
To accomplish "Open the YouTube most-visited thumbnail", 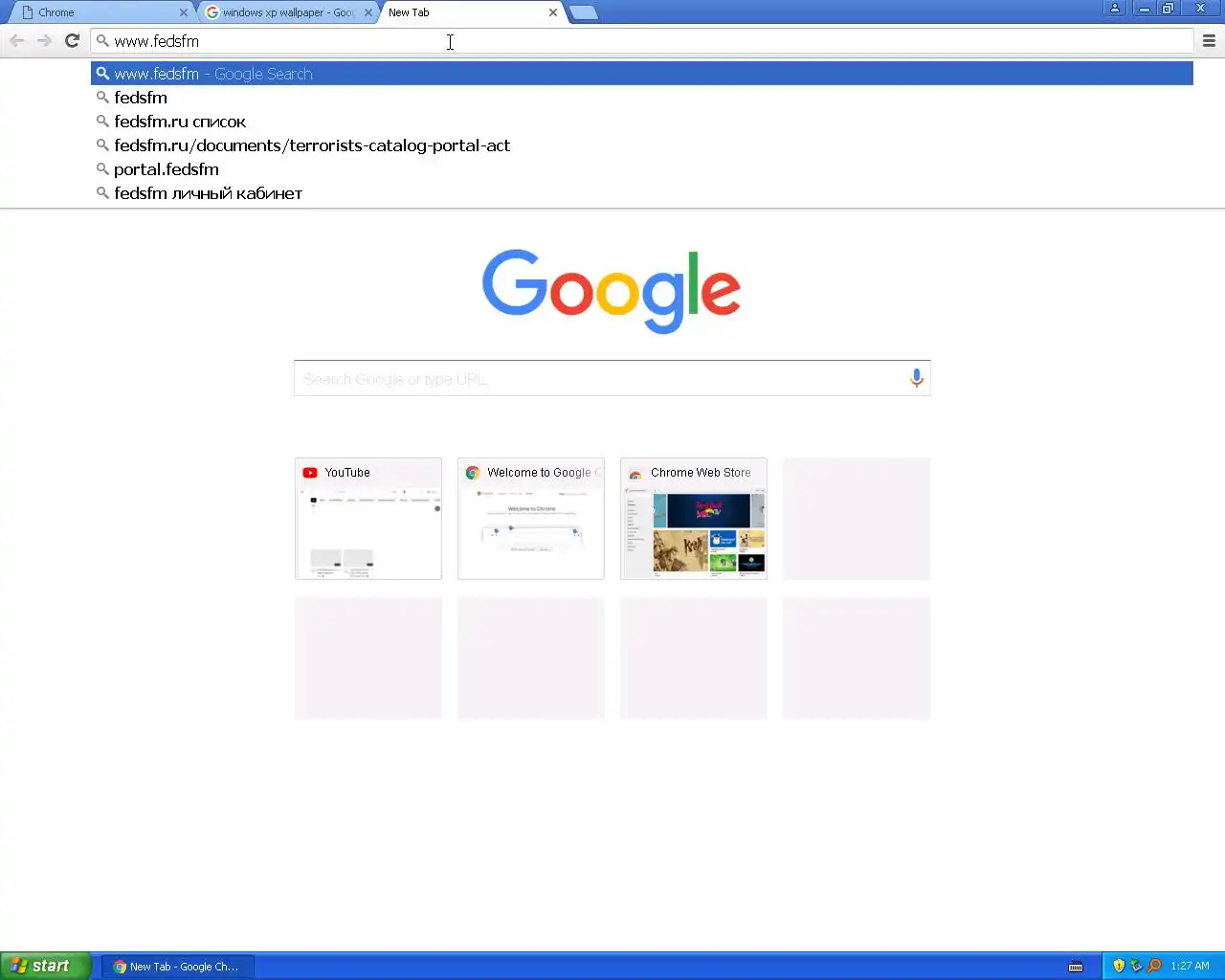I will pyautogui.click(x=368, y=518).
